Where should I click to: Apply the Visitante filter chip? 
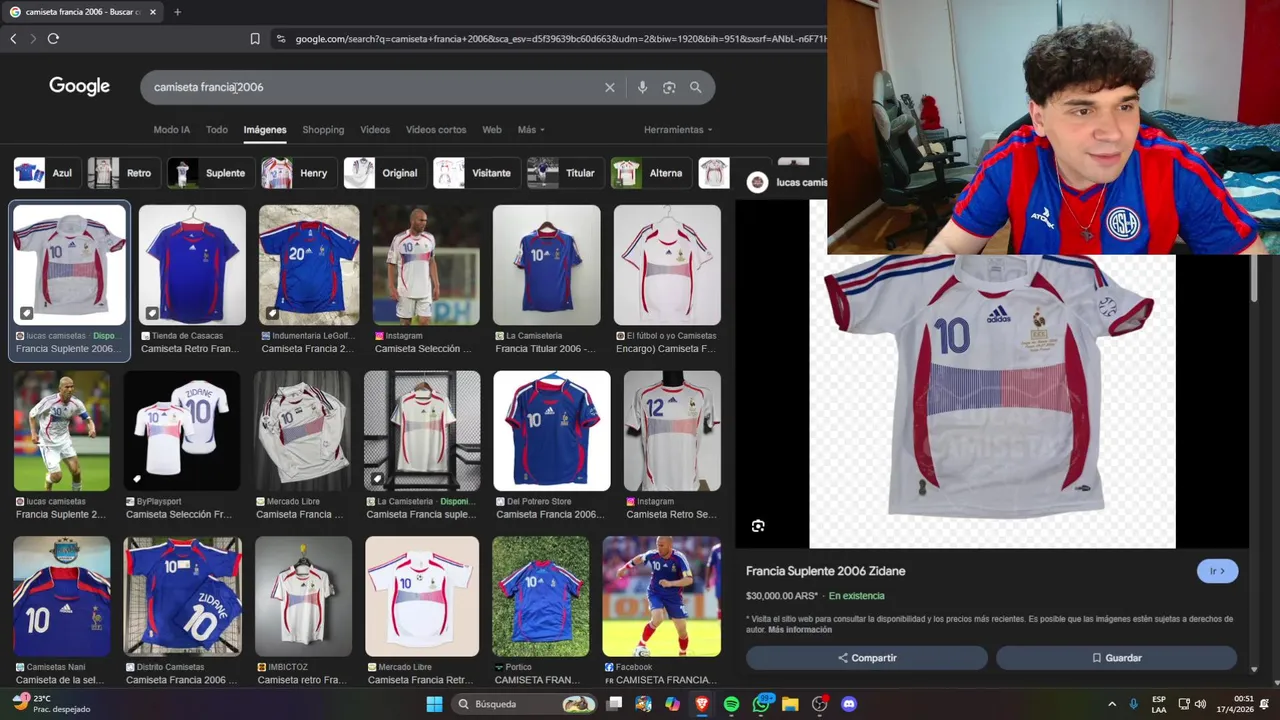click(475, 173)
